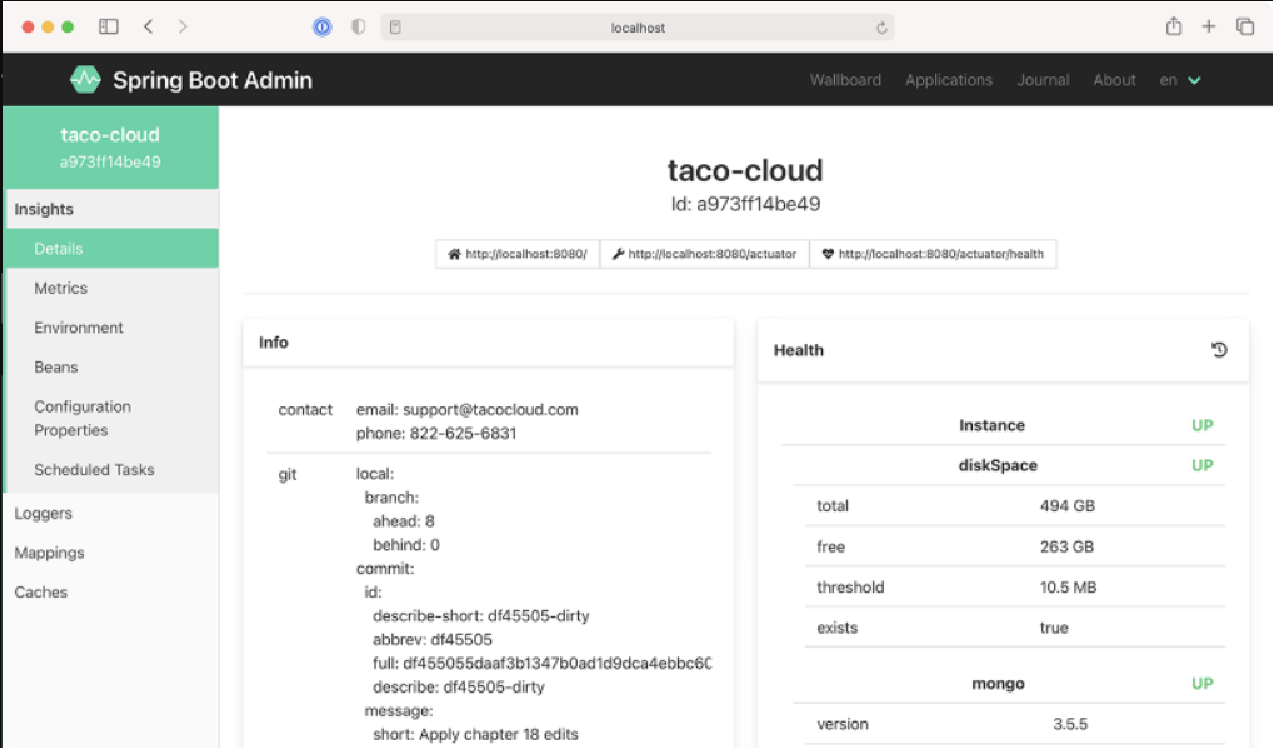Select Beans in the sidebar

pyautogui.click(x=112, y=367)
